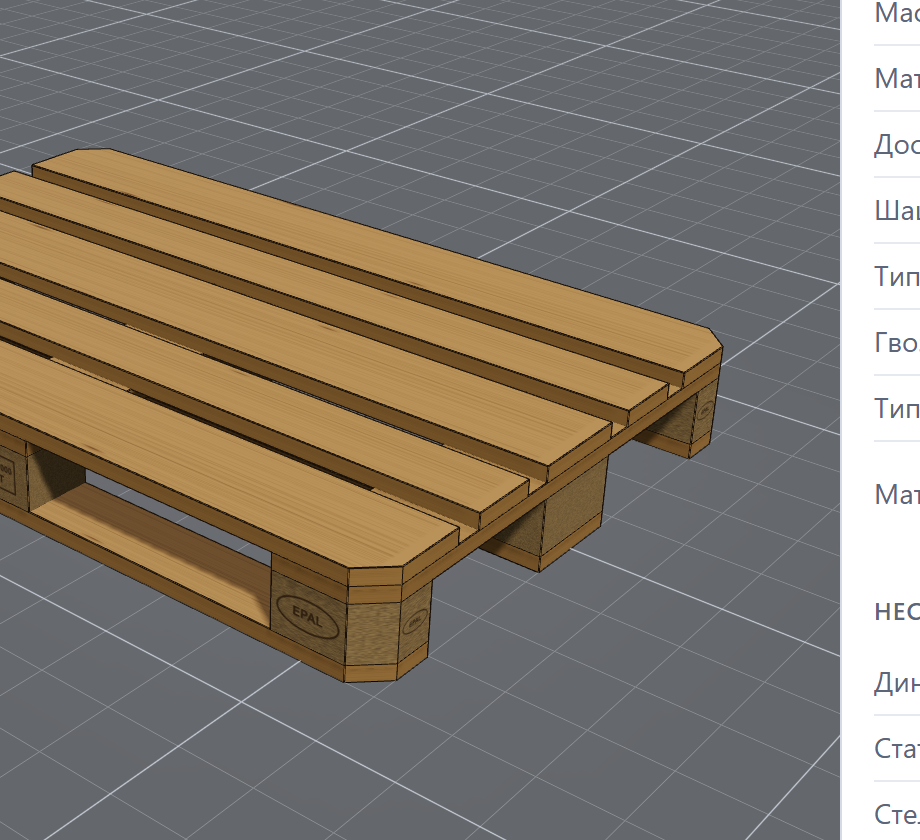Click the 'Мат' row above the 'НЕС' heading
This screenshot has width=920, height=840.
(897, 494)
